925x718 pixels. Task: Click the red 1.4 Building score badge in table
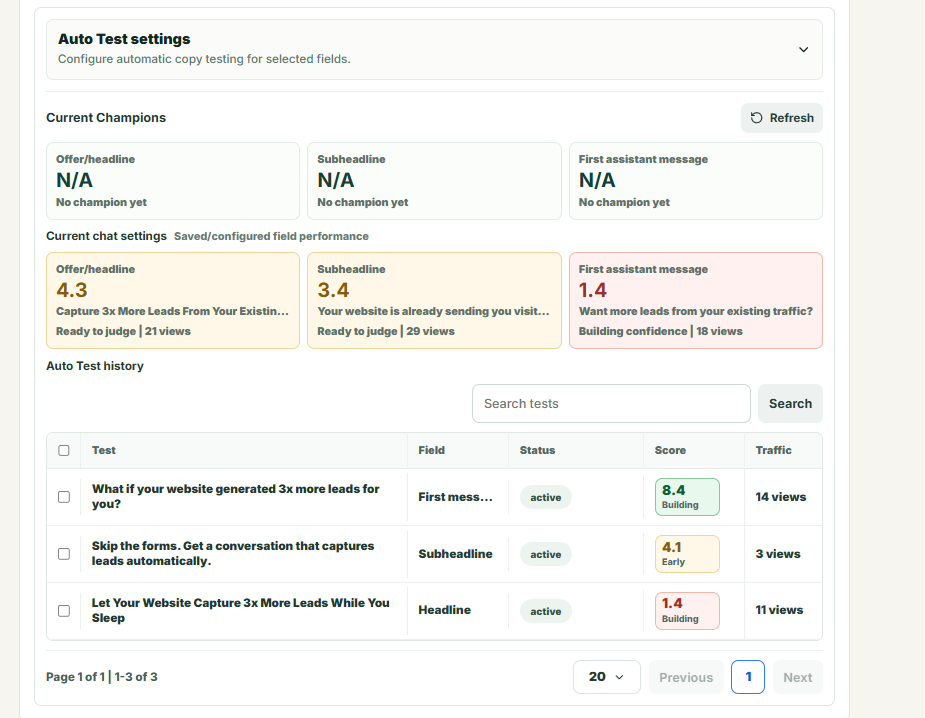pyautogui.click(x=687, y=611)
